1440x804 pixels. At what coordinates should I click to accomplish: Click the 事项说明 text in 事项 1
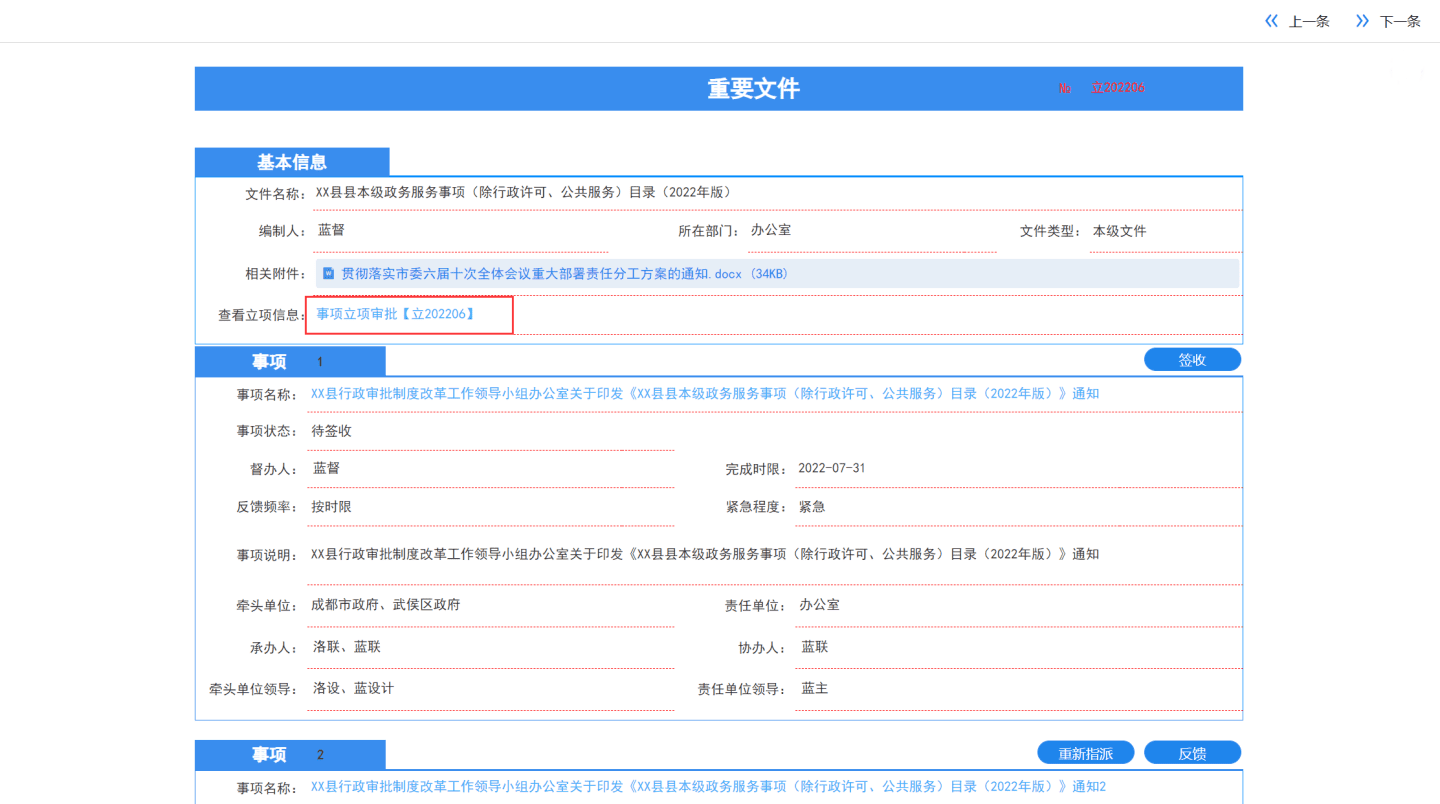pyautogui.click(x=705, y=554)
